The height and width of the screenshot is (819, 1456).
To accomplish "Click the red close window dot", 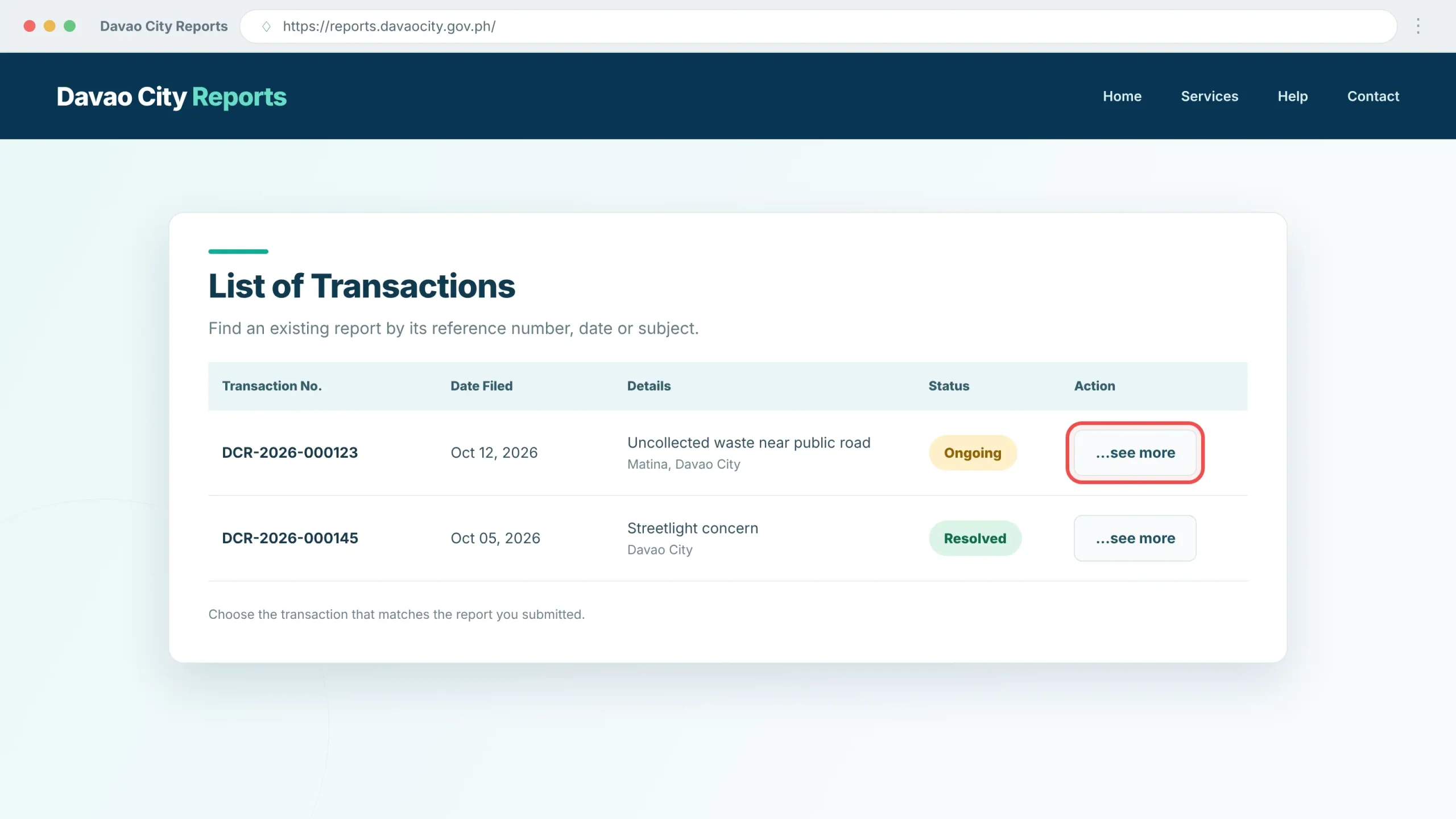I will 30,26.
